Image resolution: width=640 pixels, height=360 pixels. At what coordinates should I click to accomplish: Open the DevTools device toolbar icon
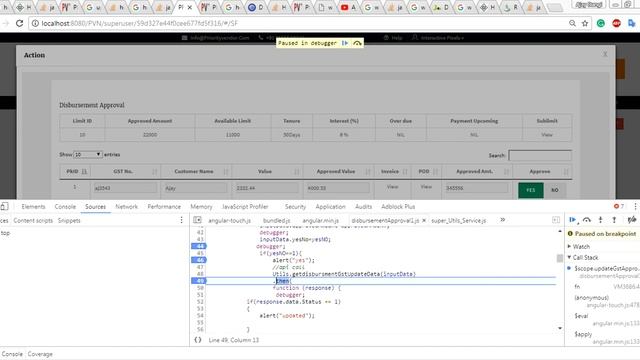(x=4, y=207)
